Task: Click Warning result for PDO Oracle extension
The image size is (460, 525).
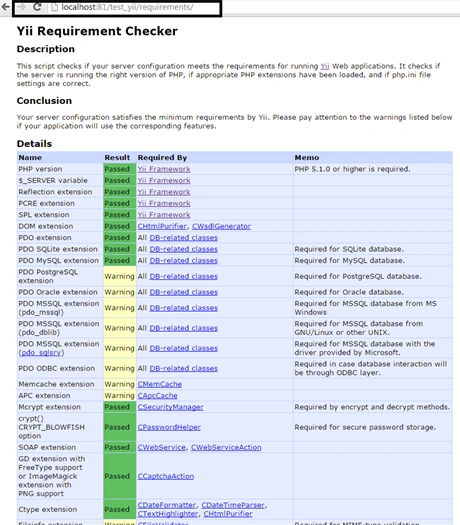Action: click(120, 292)
